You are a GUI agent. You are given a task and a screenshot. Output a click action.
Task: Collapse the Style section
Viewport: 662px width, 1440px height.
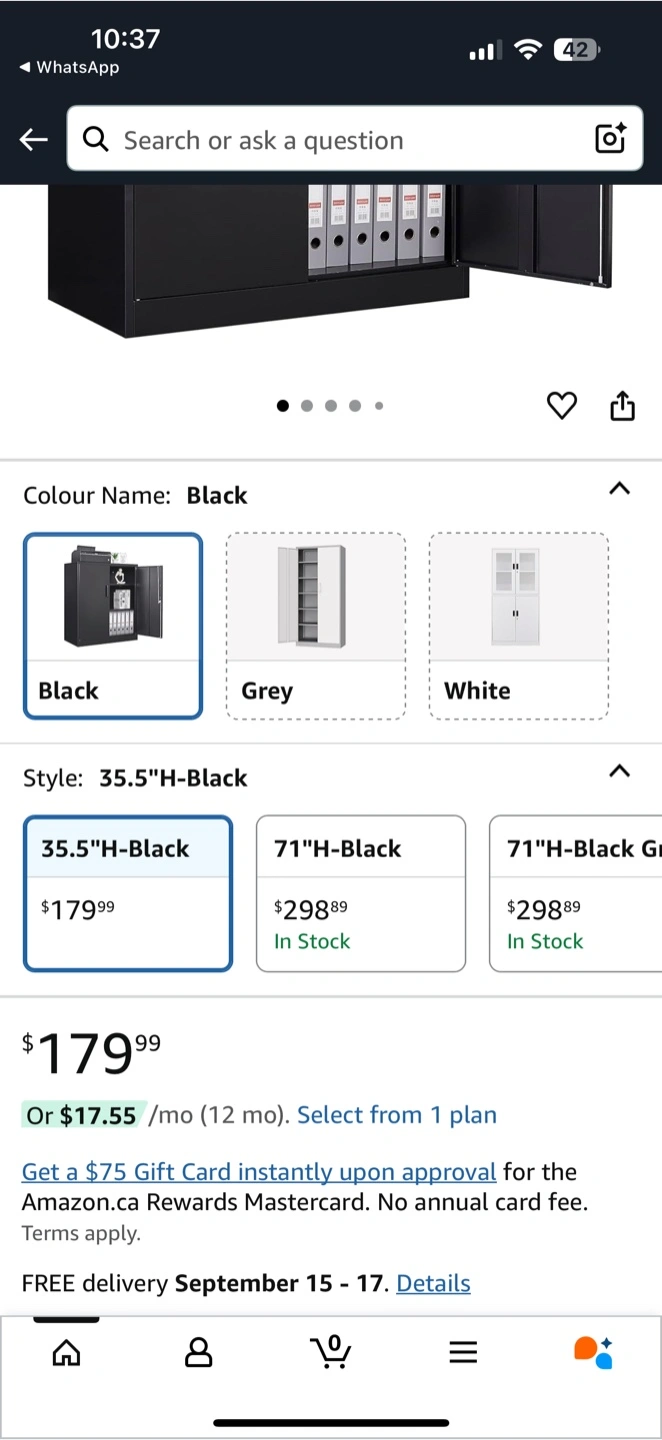click(x=620, y=771)
